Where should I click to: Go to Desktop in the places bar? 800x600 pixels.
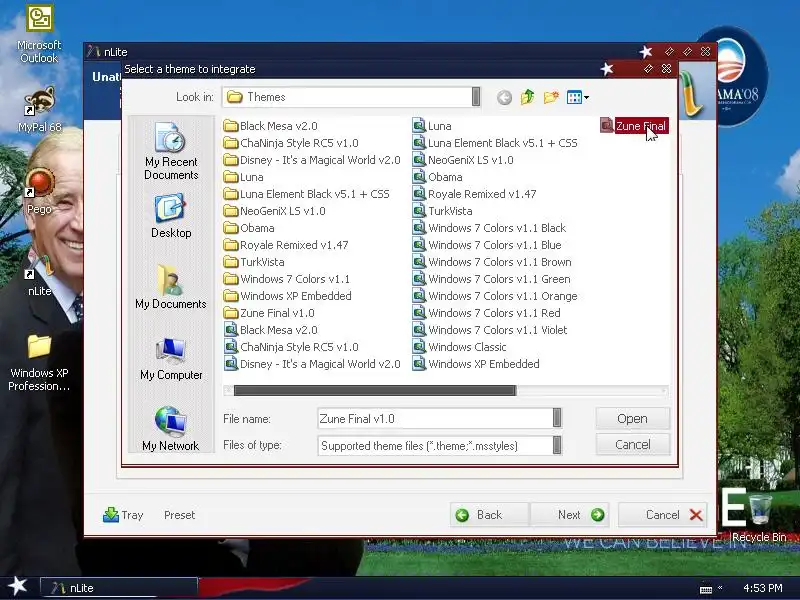[x=171, y=216]
